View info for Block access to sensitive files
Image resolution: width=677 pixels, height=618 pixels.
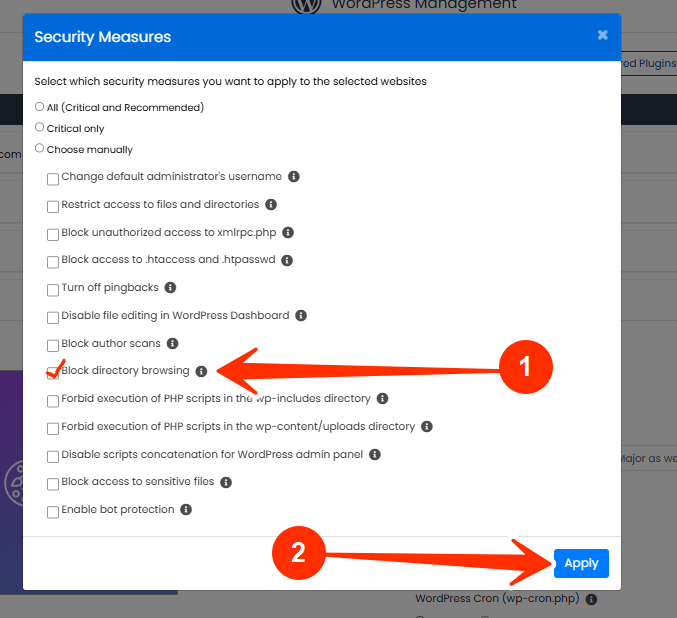226,482
